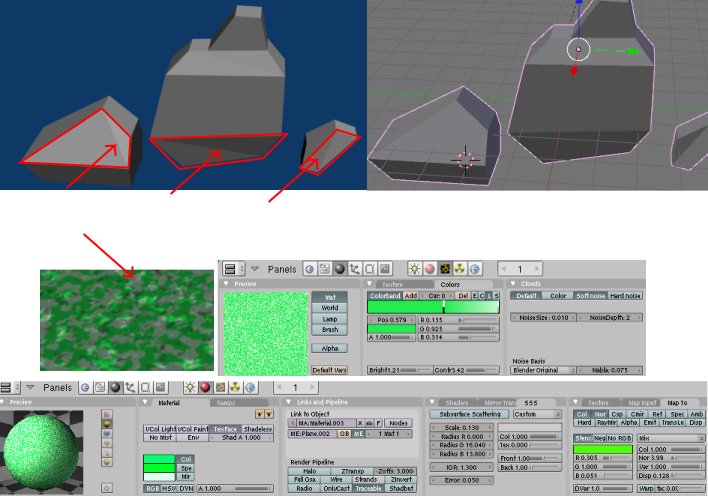Open Object context in the texture buttons header
The width and height of the screenshot is (708, 500).
tap(354, 269)
